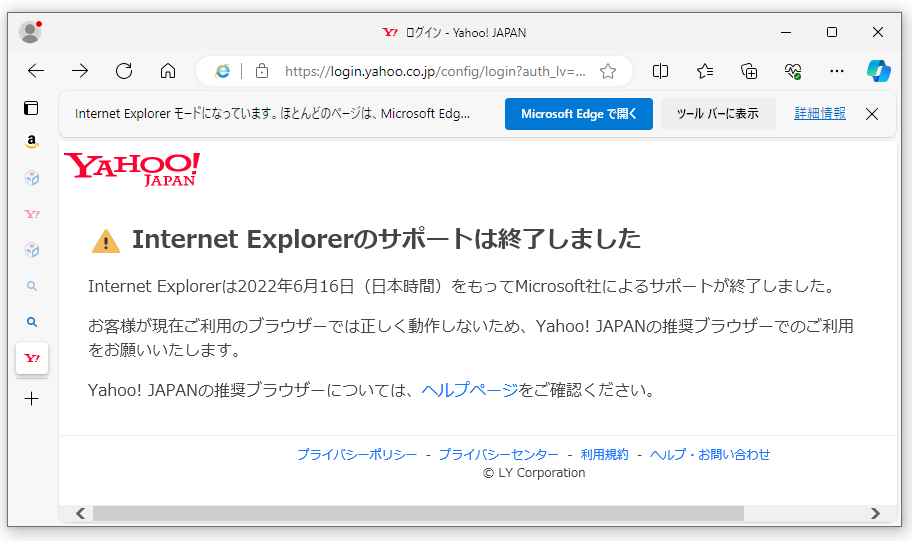Click the Internet Explorer mode icon in address bar

[x=222, y=71]
